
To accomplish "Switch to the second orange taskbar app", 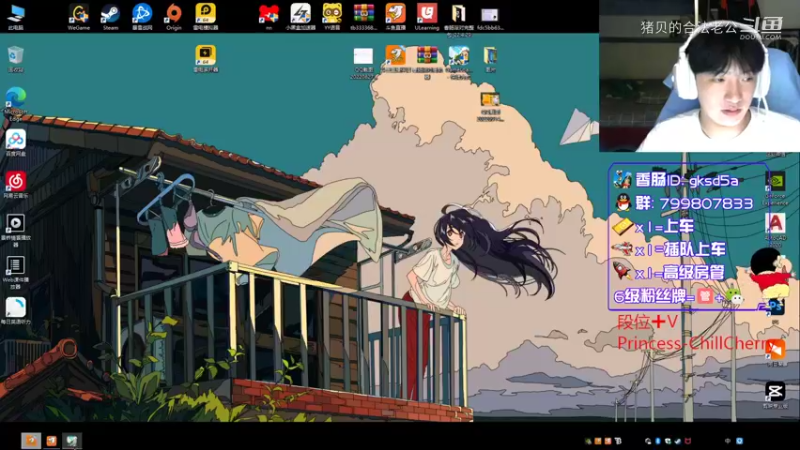I will tap(52, 440).
